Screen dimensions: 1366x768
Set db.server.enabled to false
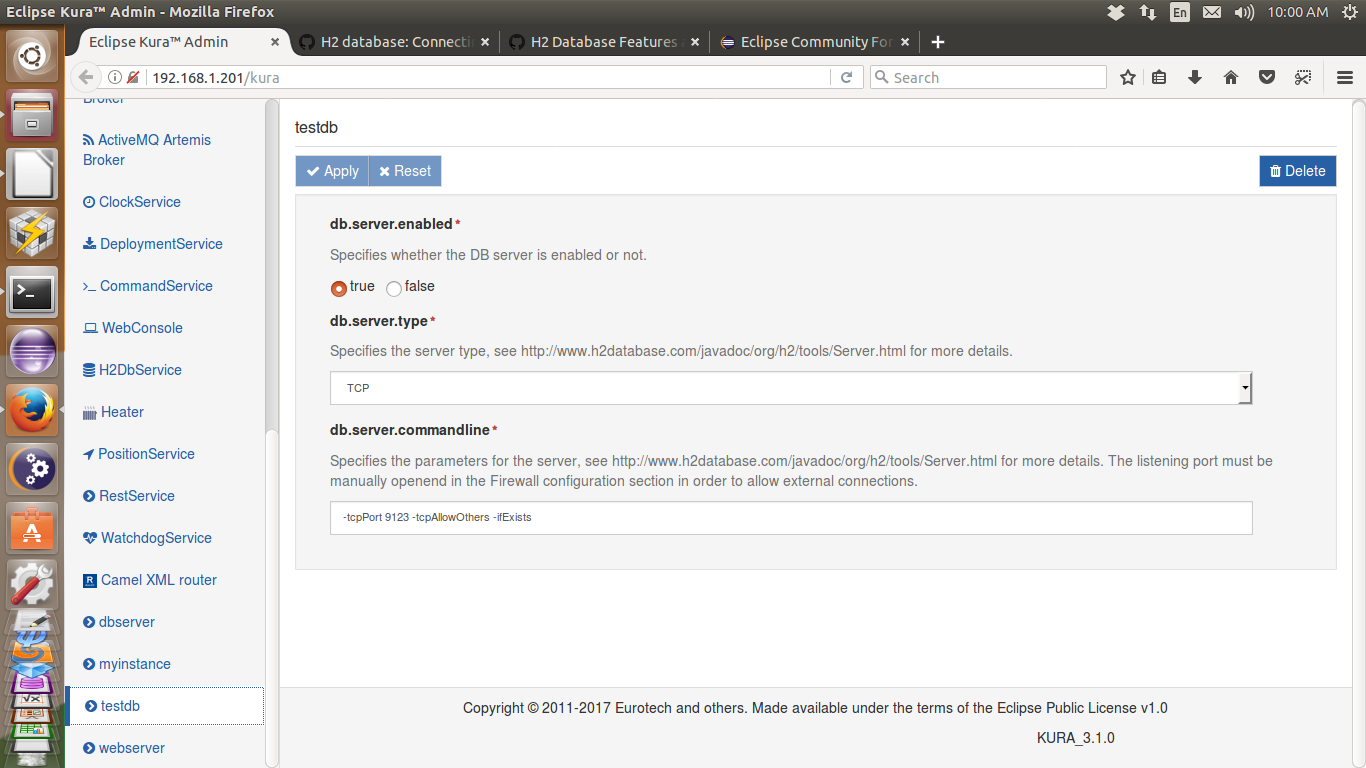(394, 288)
